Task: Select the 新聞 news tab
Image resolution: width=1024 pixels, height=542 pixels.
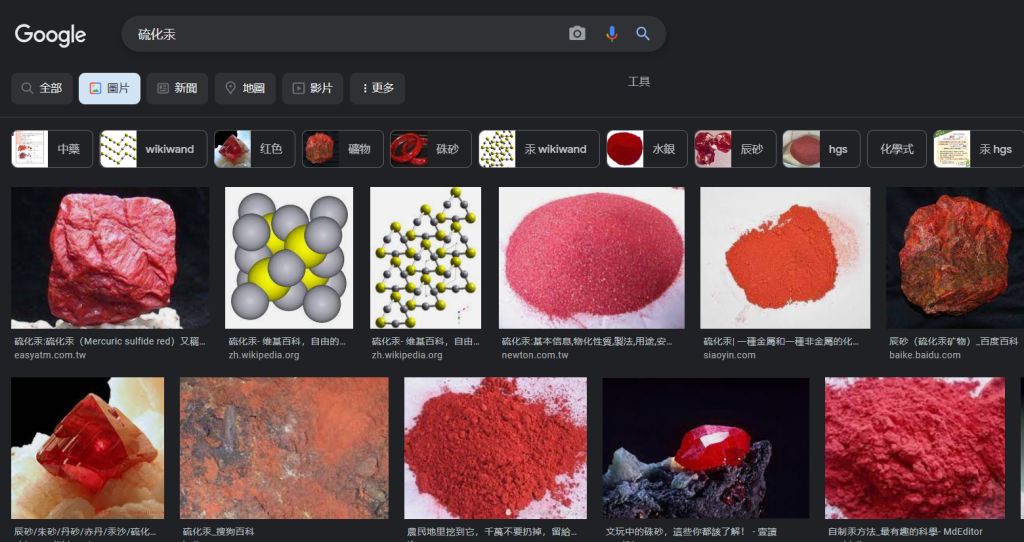Action: point(176,88)
